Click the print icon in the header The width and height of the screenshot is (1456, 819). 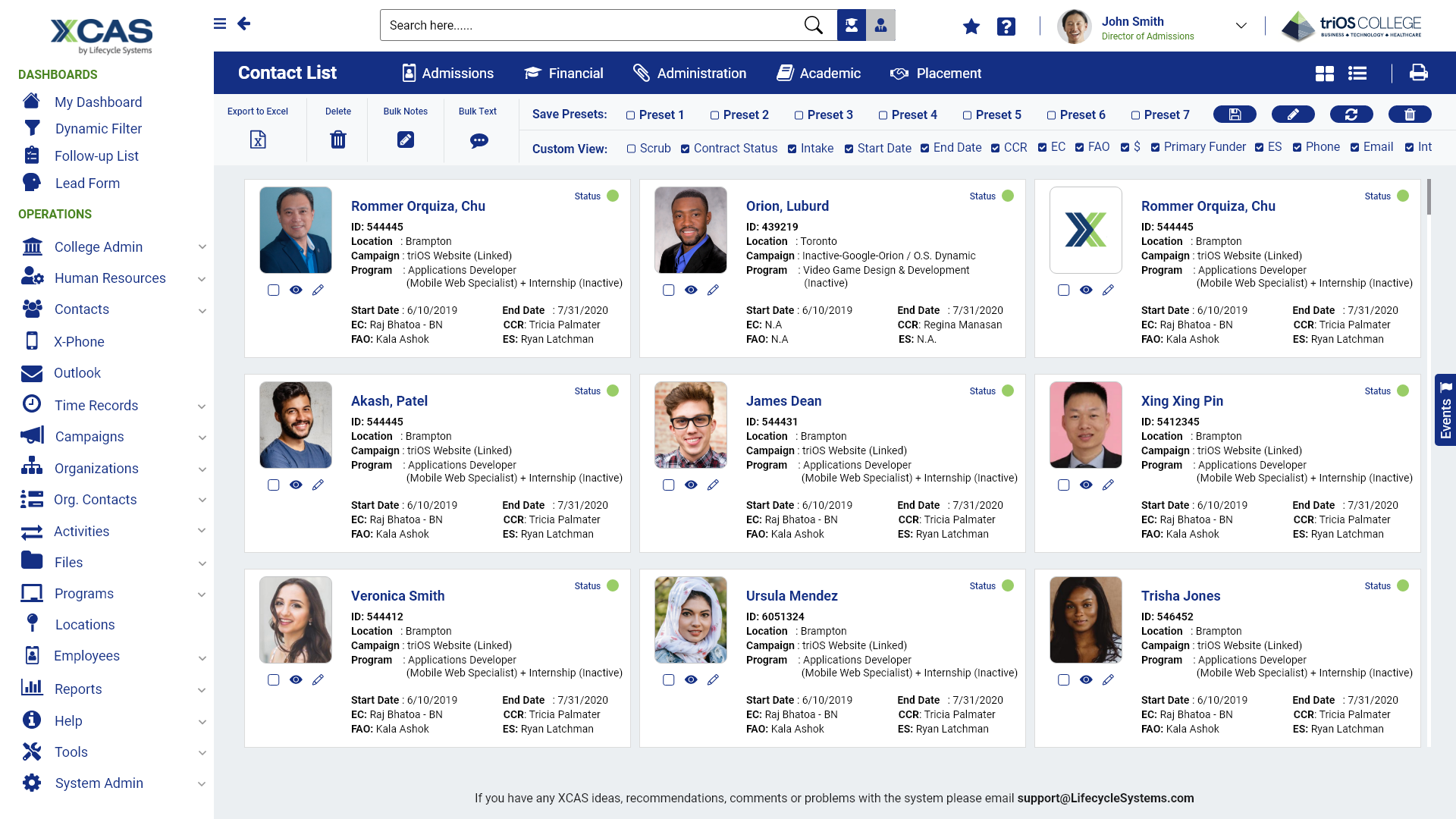[x=1418, y=73]
